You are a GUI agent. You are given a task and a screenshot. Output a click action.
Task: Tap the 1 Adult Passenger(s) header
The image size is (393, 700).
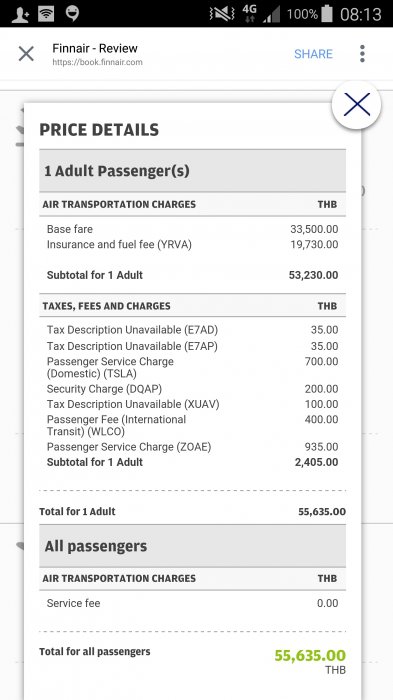click(192, 171)
